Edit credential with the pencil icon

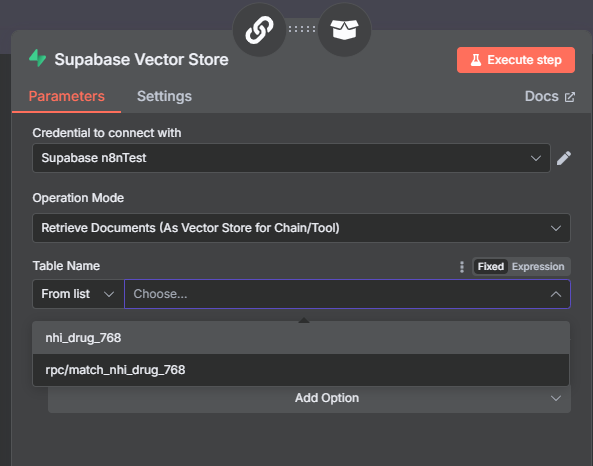tap(564, 158)
